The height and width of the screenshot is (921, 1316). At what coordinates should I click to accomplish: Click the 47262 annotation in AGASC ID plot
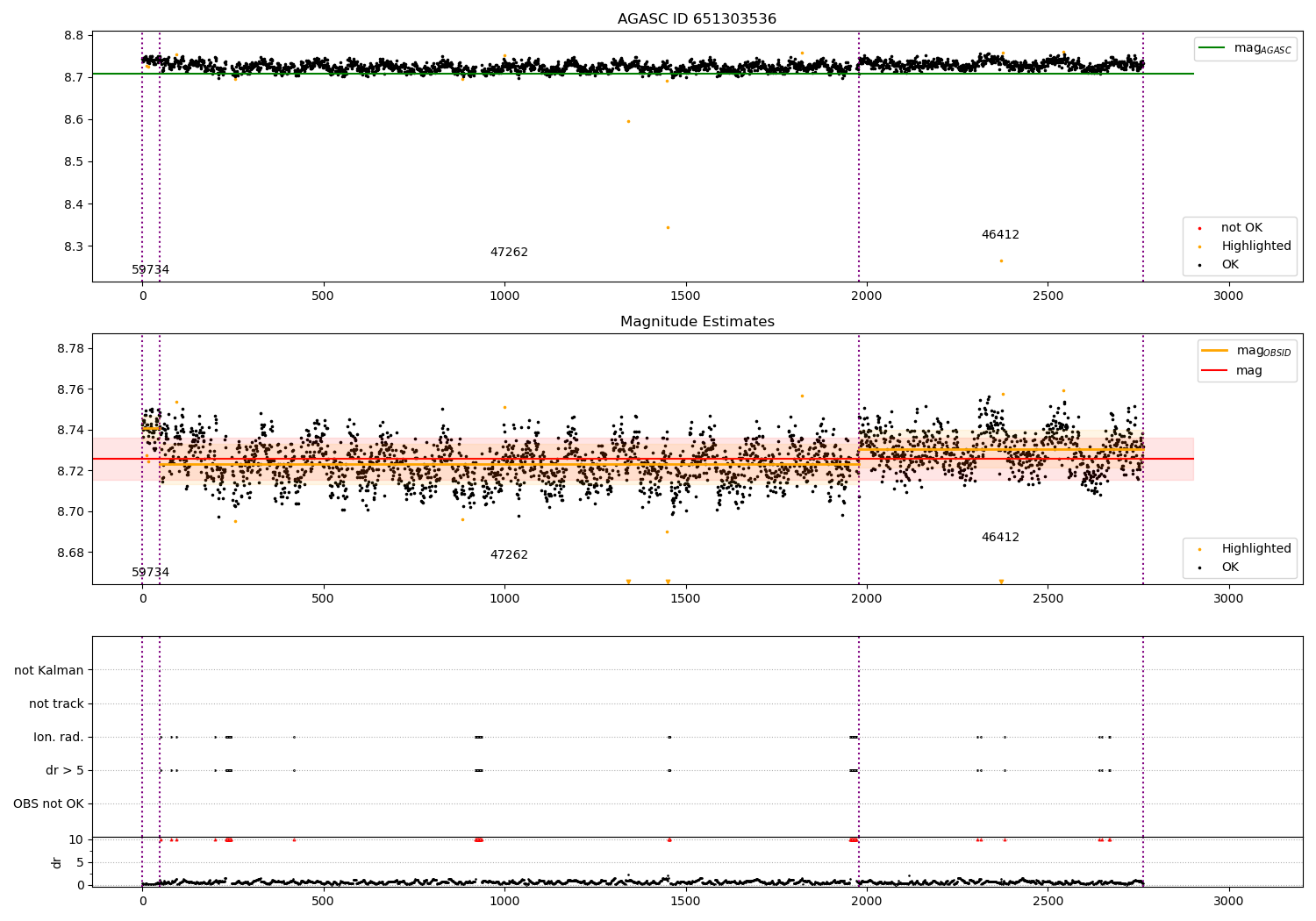point(509,253)
